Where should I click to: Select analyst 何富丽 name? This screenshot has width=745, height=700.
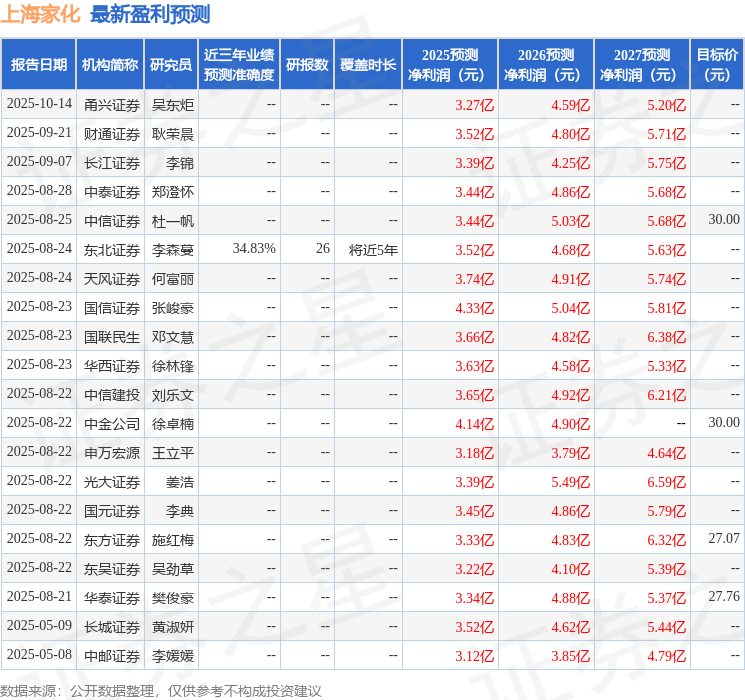pos(172,279)
